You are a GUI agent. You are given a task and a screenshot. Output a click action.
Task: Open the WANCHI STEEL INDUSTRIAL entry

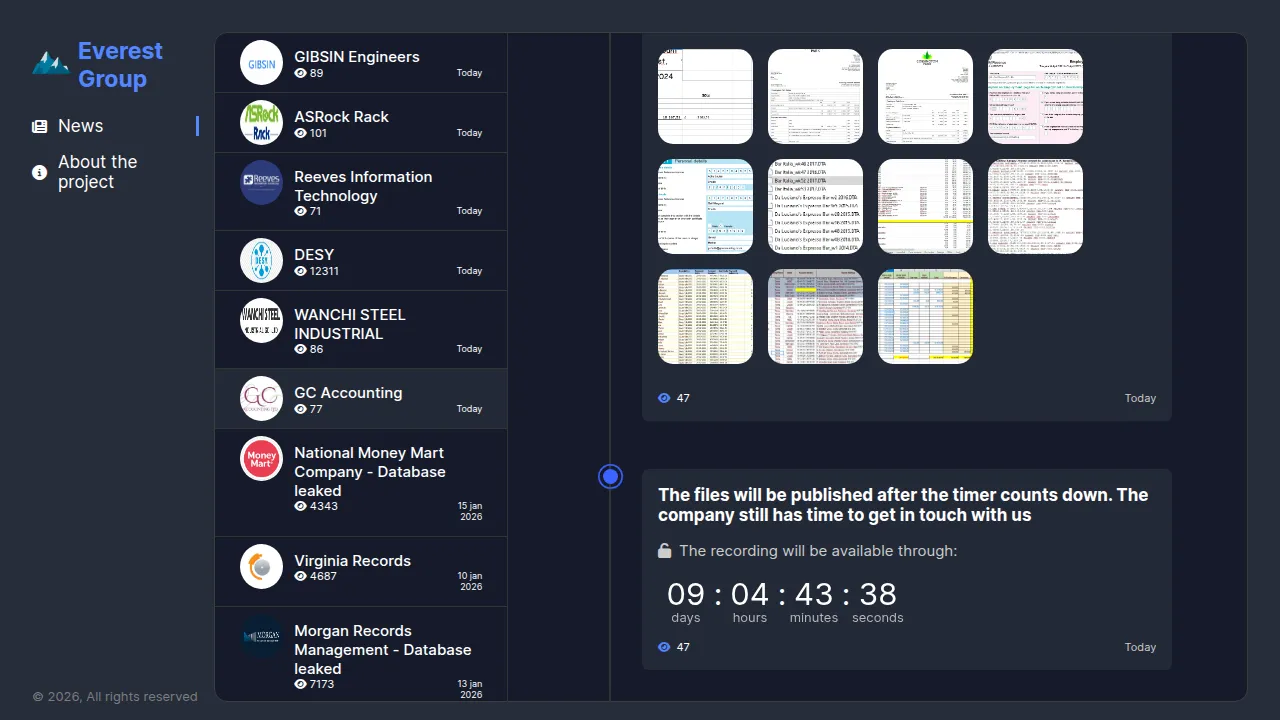pyautogui.click(x=361, y=330)
